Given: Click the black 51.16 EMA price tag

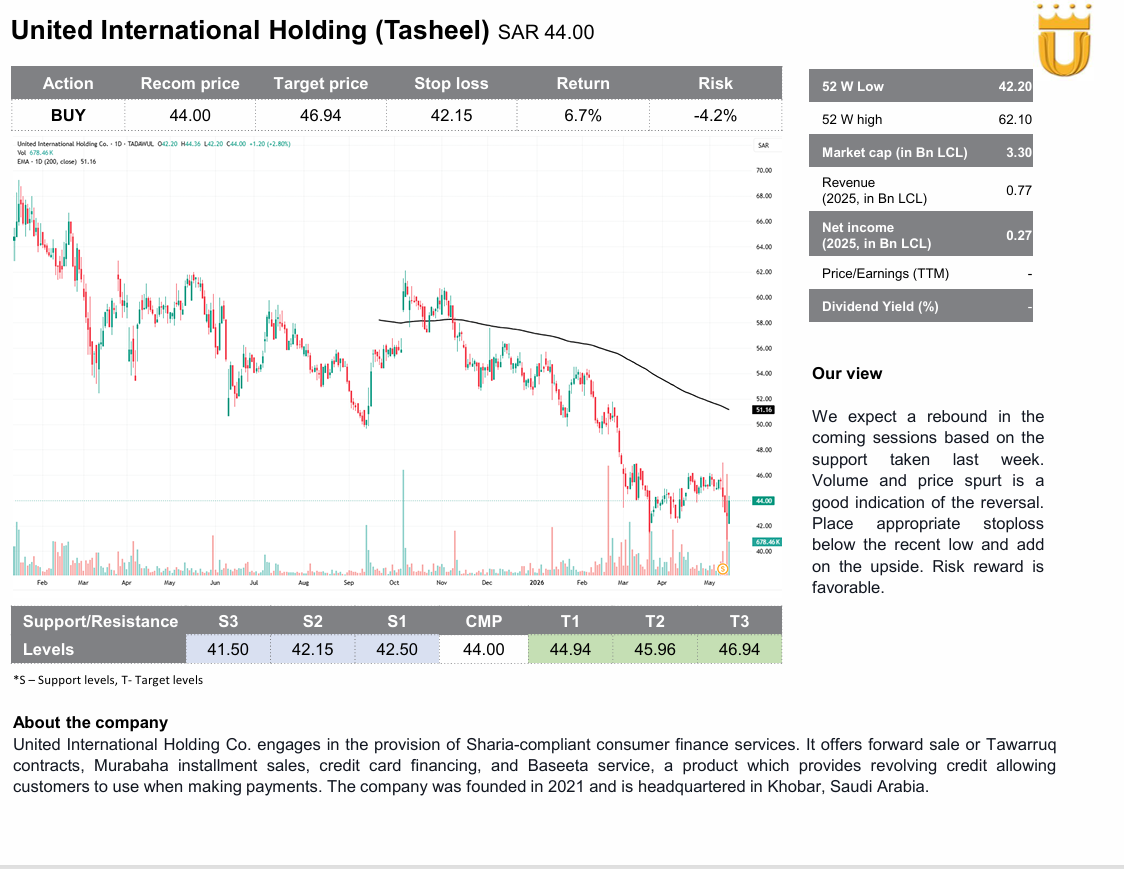Looking at the screenshot, I should tap(763, 409).
